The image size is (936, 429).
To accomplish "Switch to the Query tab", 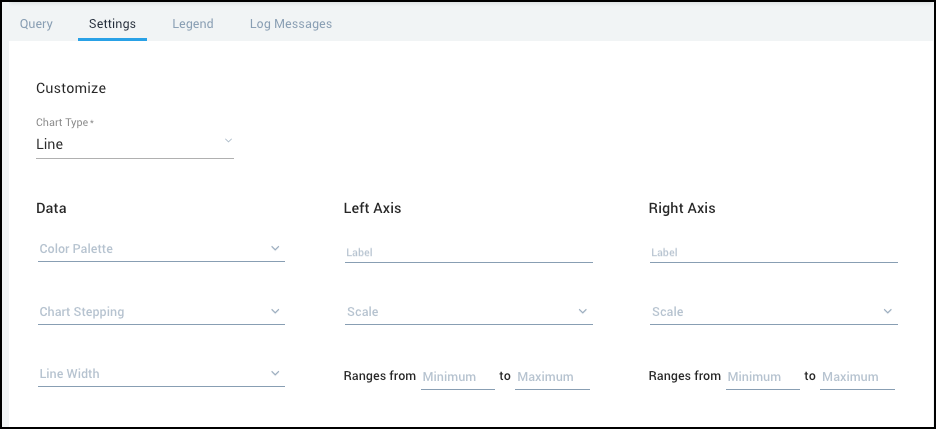I will [x=36, y=24].
